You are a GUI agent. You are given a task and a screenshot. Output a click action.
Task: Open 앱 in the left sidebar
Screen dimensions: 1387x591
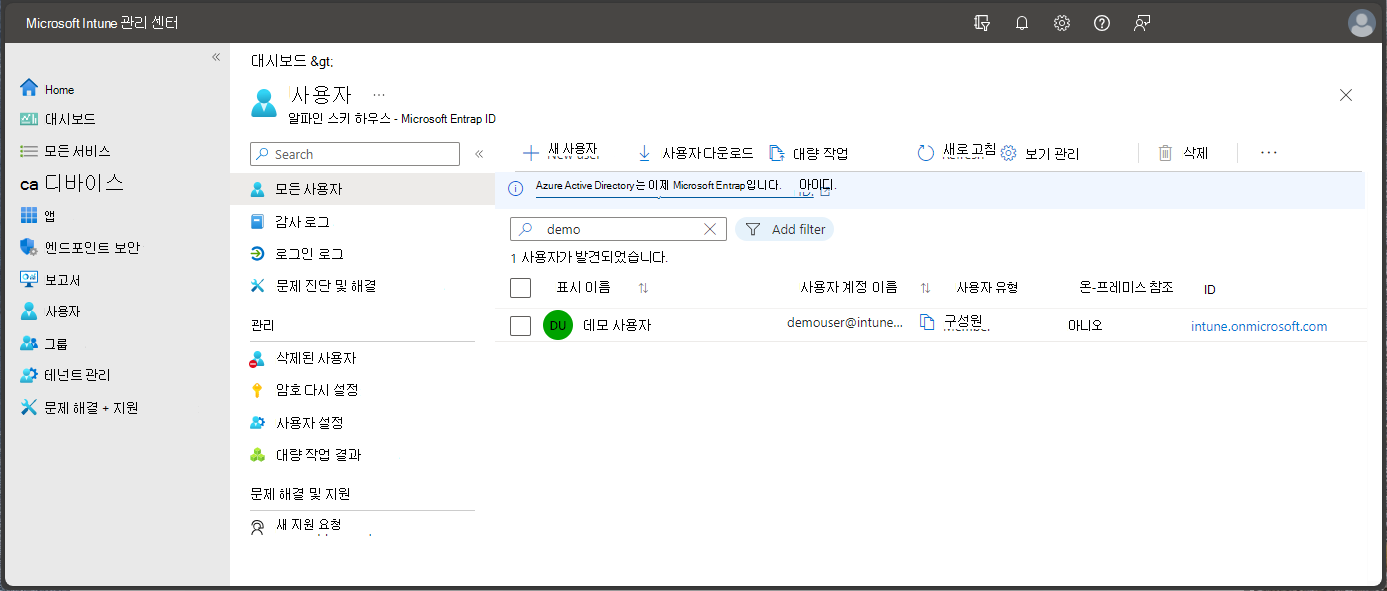38,216
